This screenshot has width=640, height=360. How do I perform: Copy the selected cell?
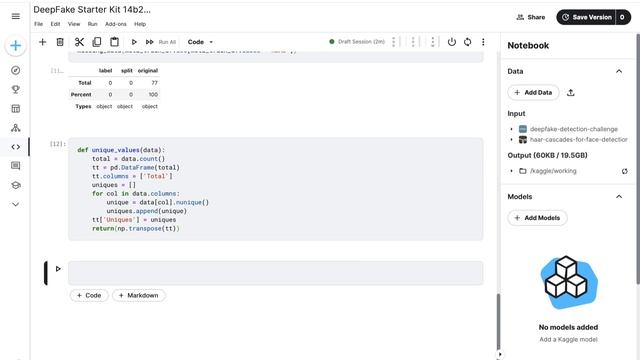pyautogui.click(x=97, y=42)
